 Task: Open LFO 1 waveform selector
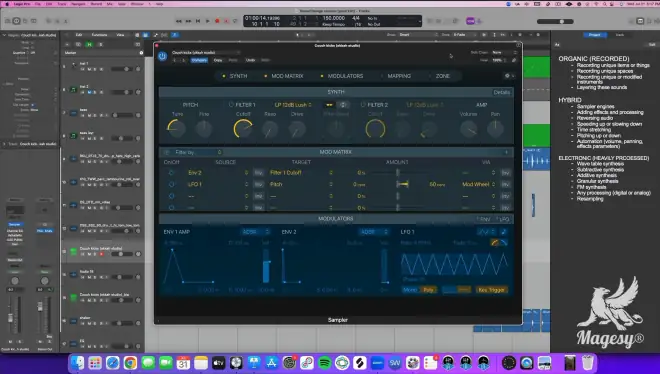(x=487, y=232)
